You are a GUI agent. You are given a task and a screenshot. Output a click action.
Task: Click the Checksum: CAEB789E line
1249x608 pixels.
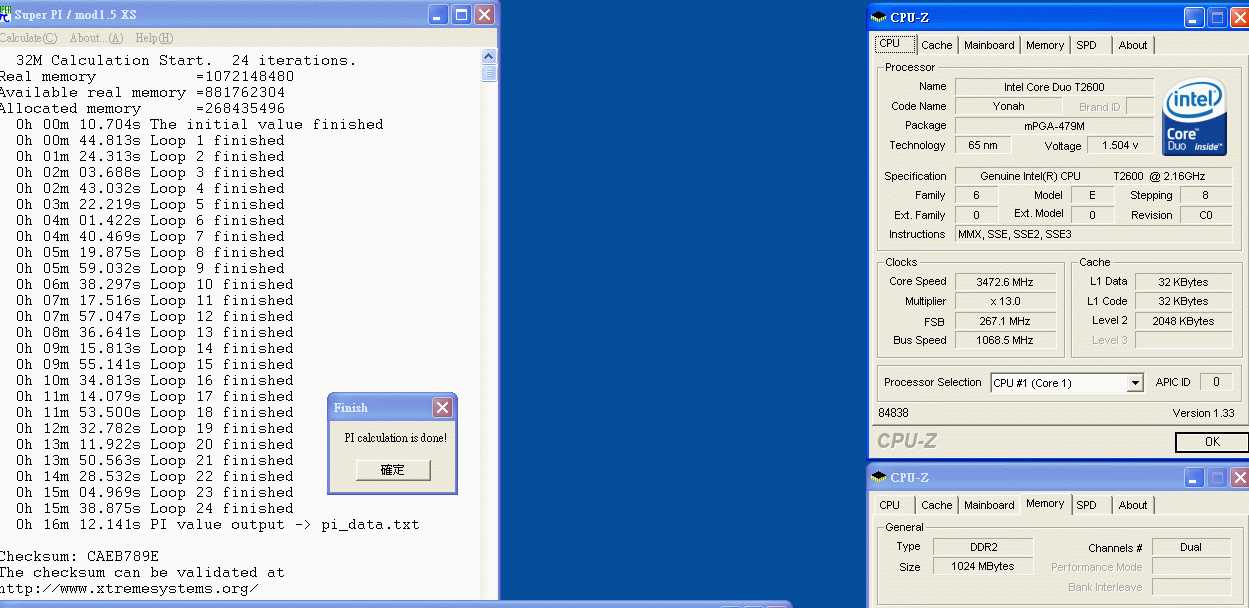(x=80, y=556)
